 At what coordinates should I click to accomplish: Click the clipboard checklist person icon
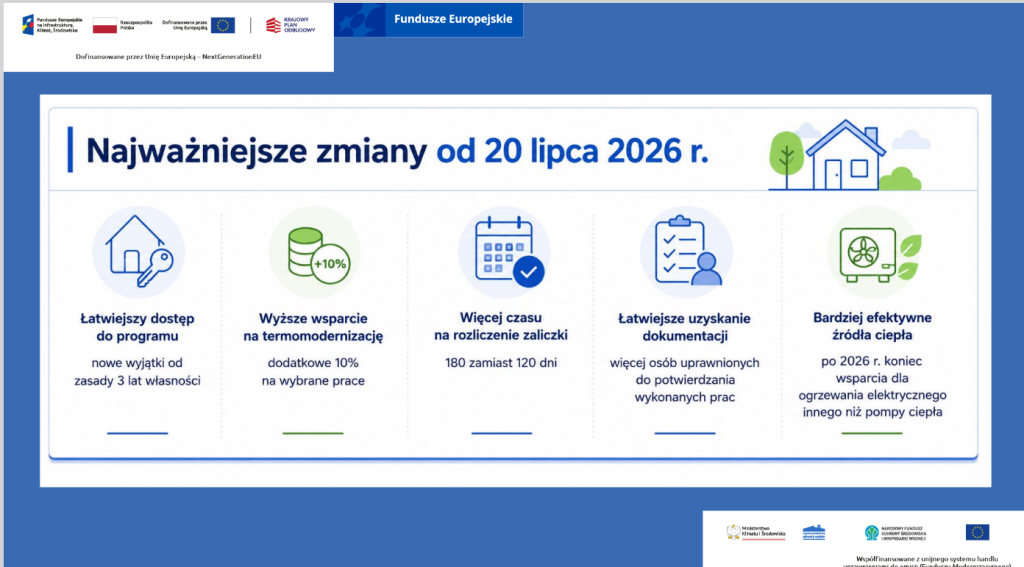coord(686,252)
